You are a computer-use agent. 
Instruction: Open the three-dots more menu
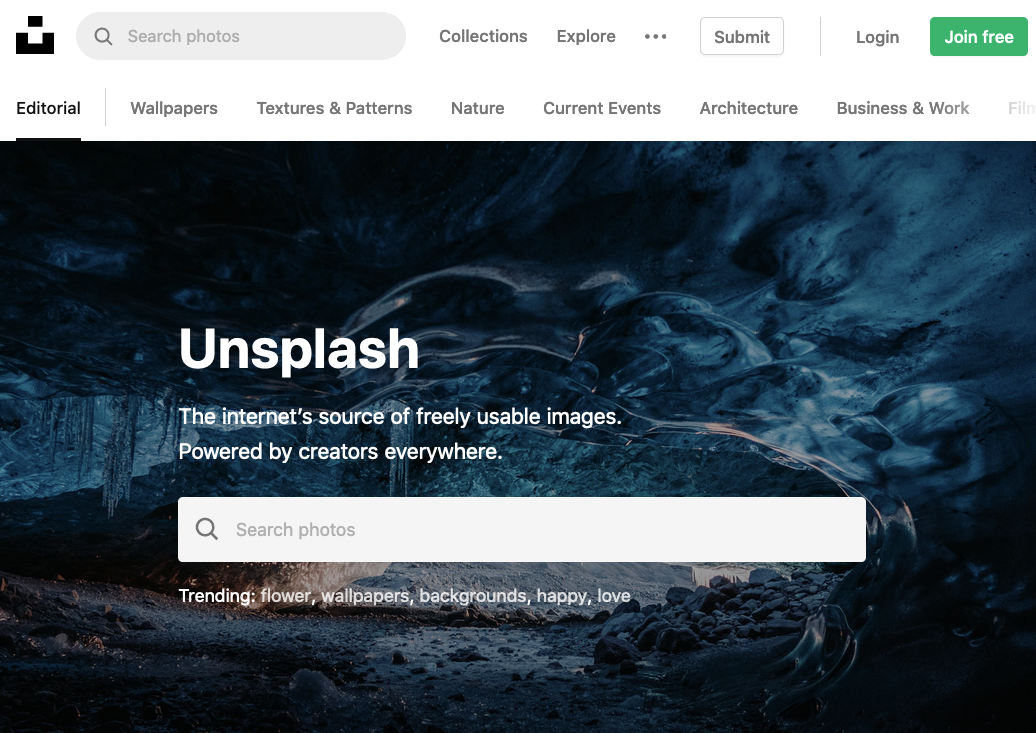[655, 36]
